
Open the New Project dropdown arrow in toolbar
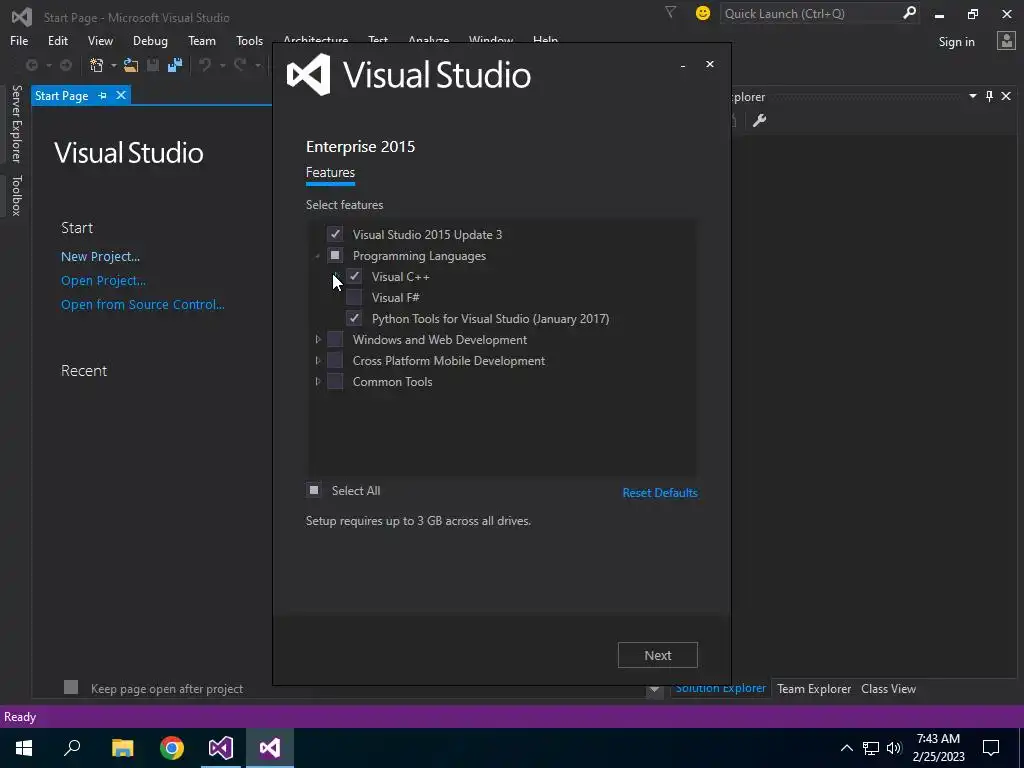tap(114, 65)
